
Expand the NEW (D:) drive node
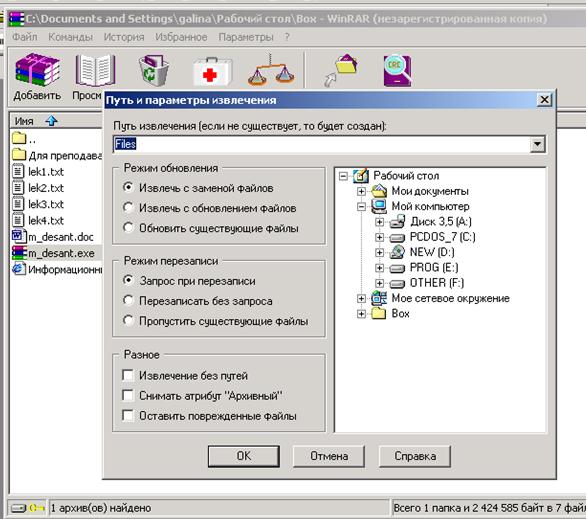[379, 253]
